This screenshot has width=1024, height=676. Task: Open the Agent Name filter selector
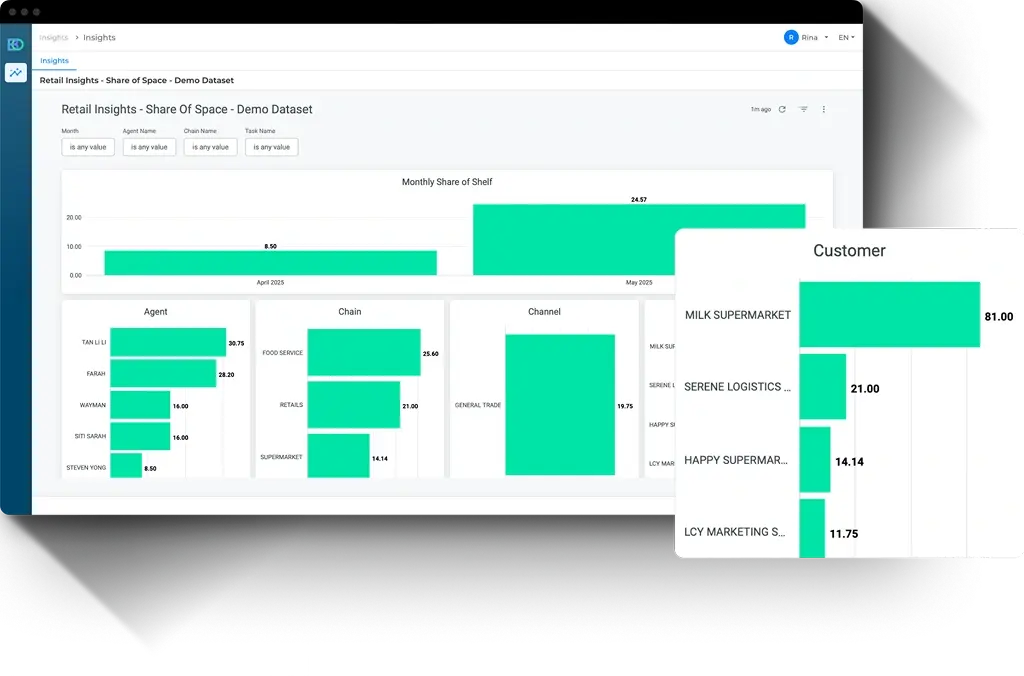149,147
